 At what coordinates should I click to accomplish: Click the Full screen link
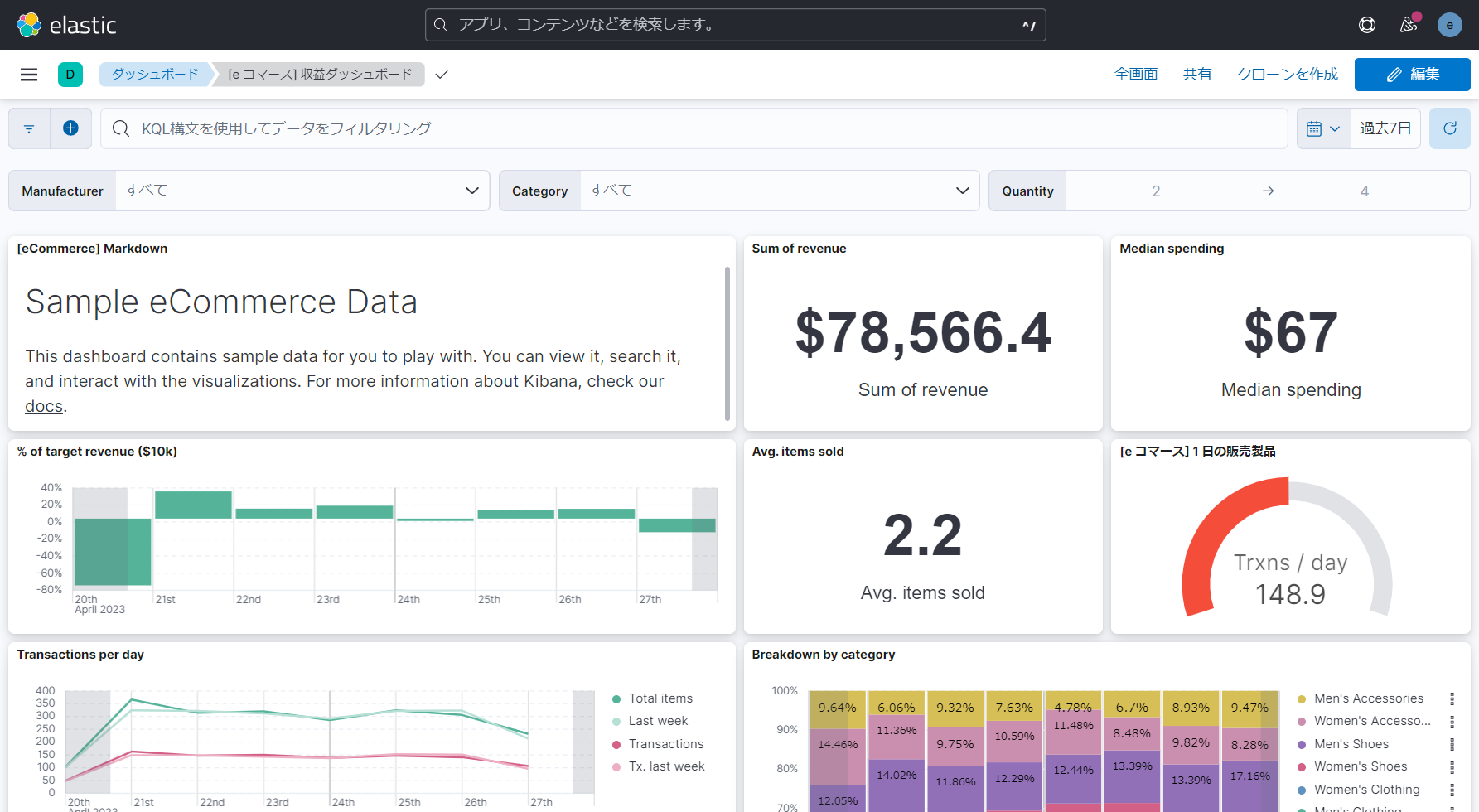[1136, 75]
